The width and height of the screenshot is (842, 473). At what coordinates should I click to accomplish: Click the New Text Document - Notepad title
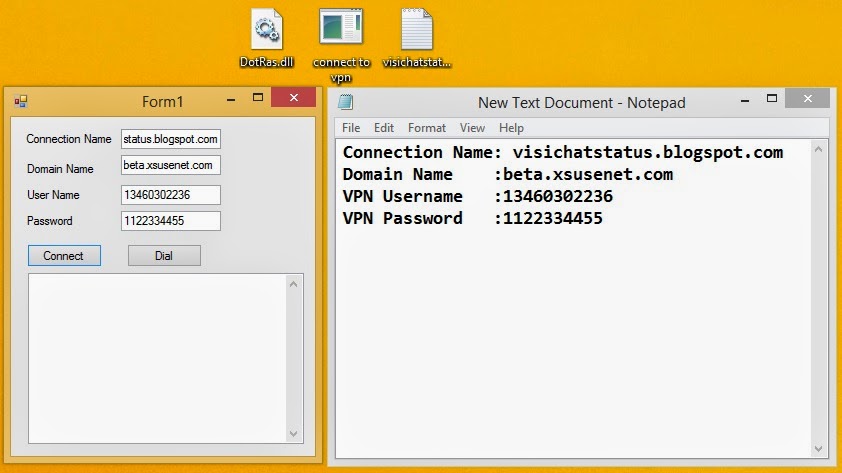coord(582,103)
